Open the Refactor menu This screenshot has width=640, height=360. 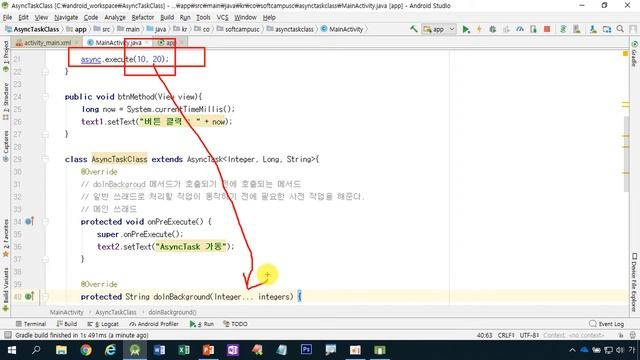point(143,17)
